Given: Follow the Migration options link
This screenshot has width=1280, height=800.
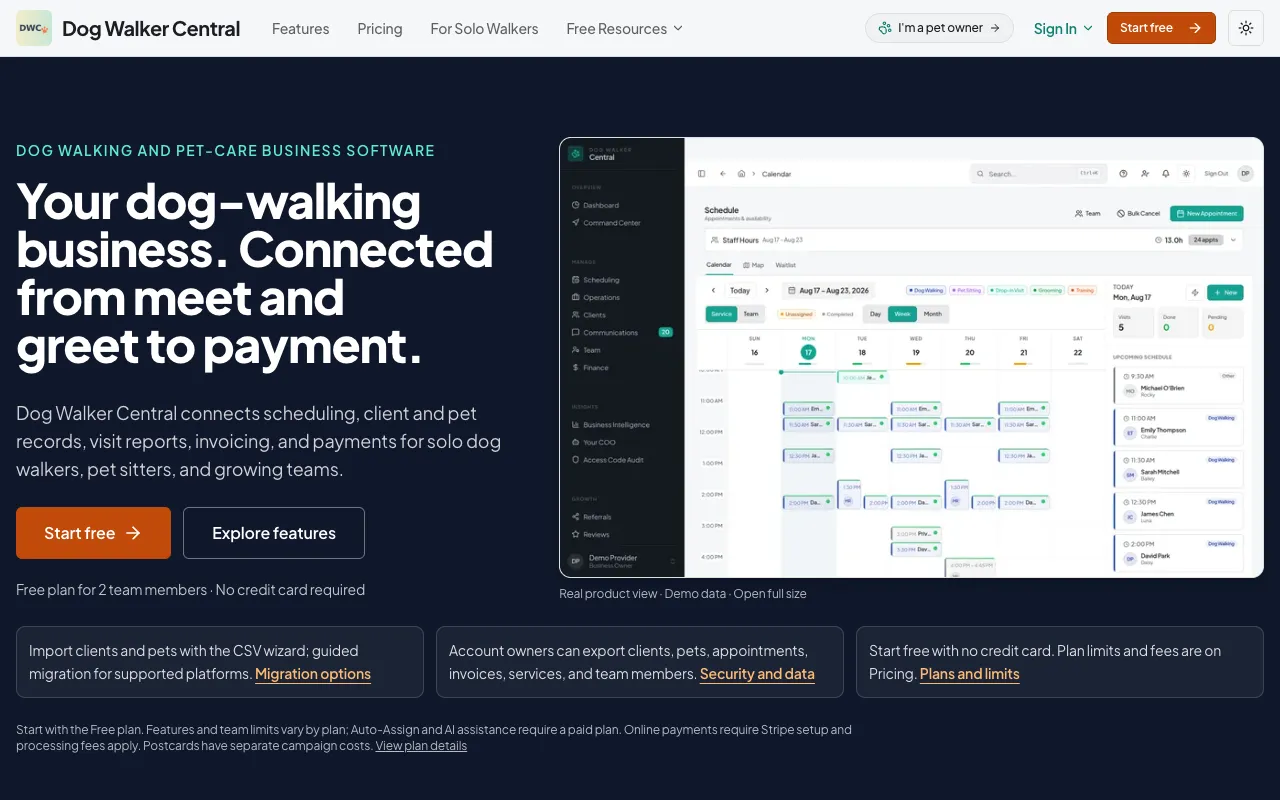Looking at the screenshot, I should (313, 674).
